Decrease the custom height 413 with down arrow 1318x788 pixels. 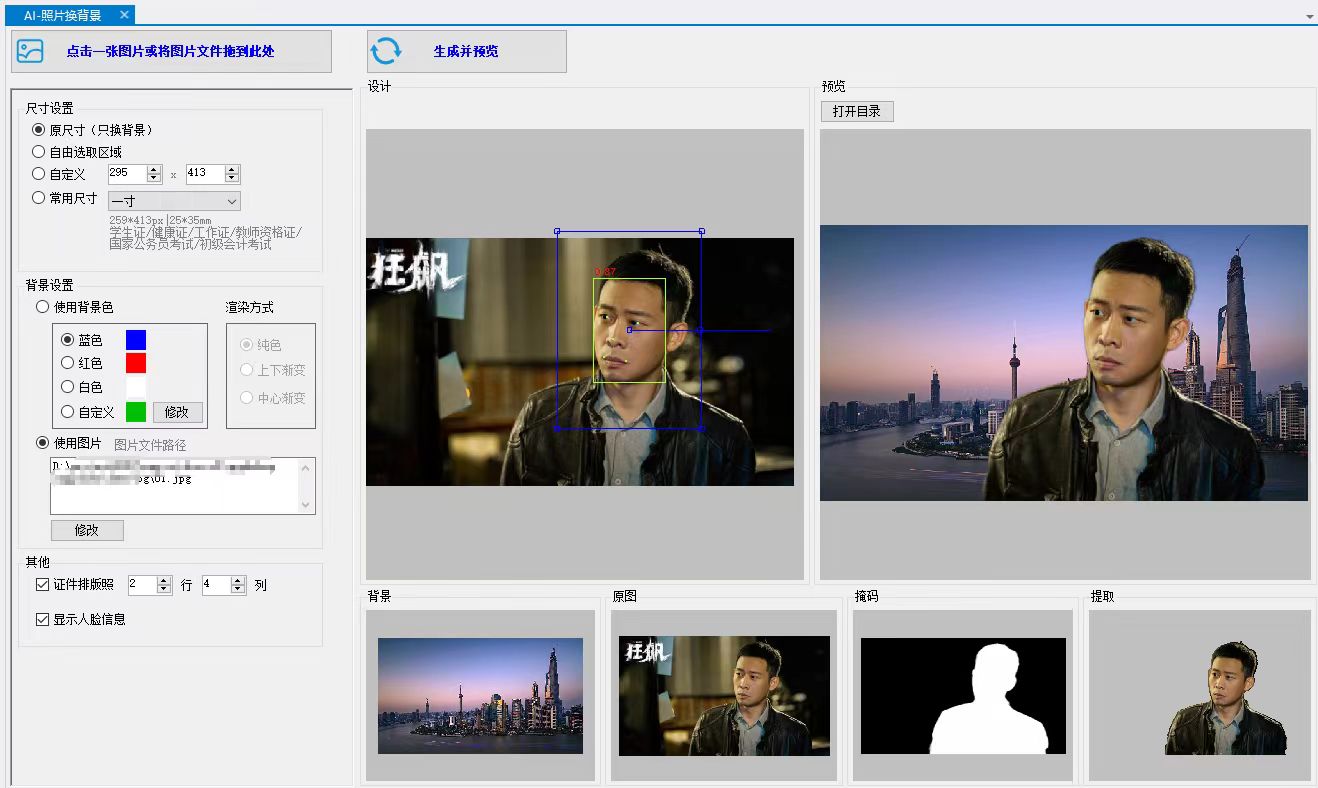[x=233, y=179]
